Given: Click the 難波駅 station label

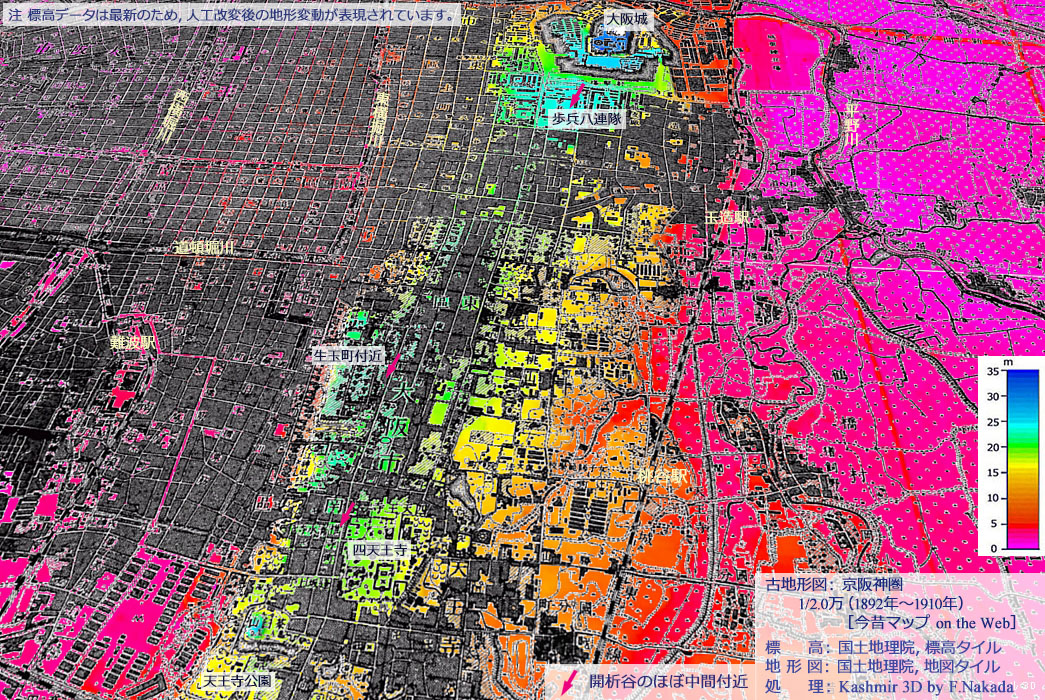Looking at the screenshot, I should click(x=134, y=341).
